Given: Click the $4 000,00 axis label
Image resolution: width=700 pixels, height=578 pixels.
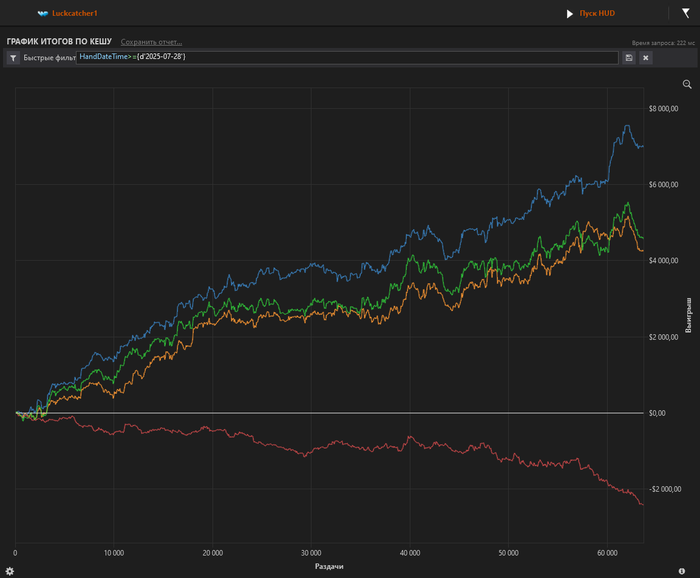Looking at the screenshot, I should pyautogui.click(x=663, y=261).
